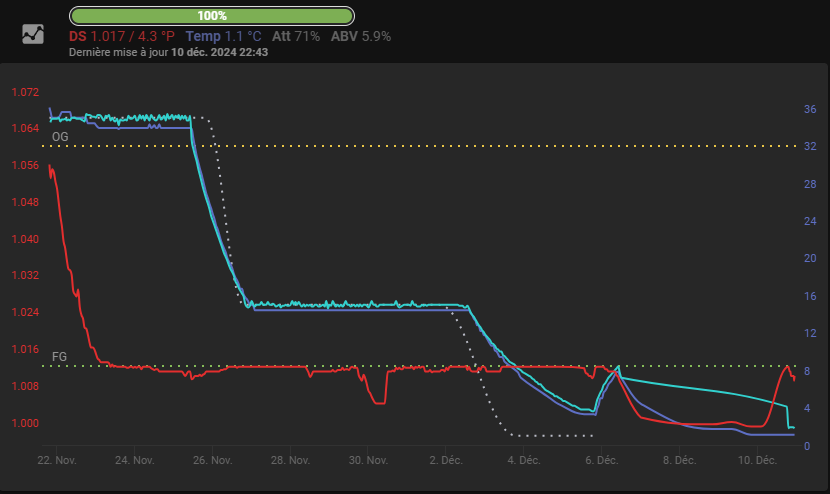This screenshot has height=494, width=830.
Task: Click the 6. Déc. date on the x-axis
Action: click(x=601, y=461)
